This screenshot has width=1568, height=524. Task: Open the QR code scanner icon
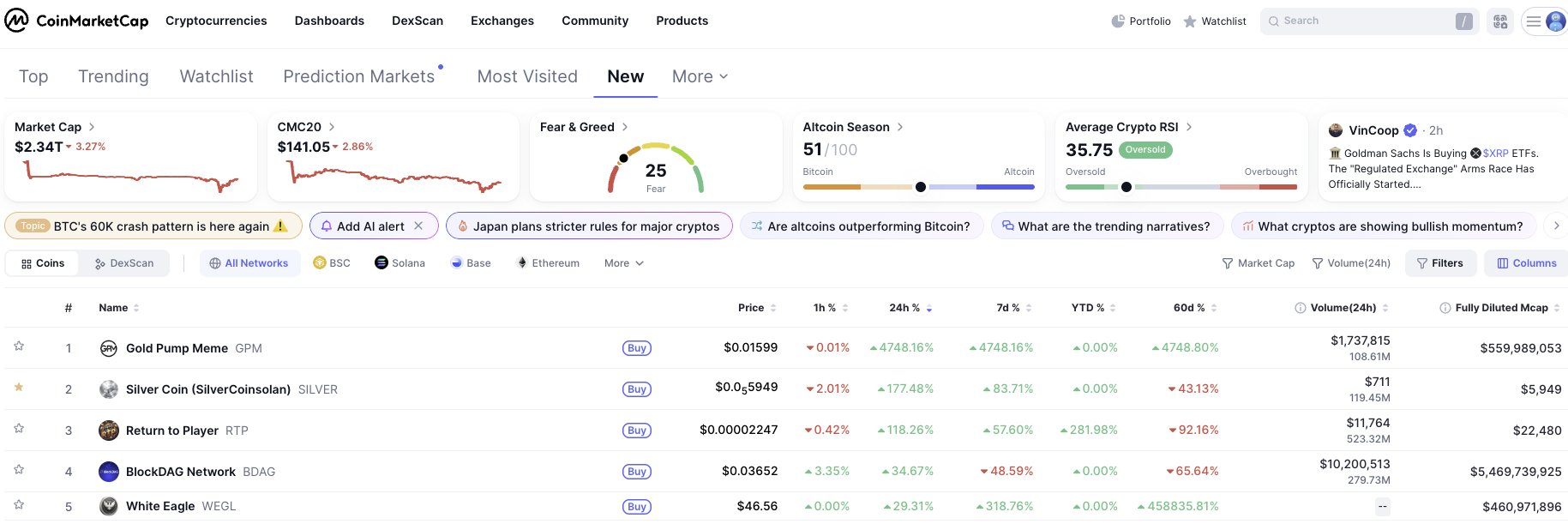click(x=1500, y=21)
